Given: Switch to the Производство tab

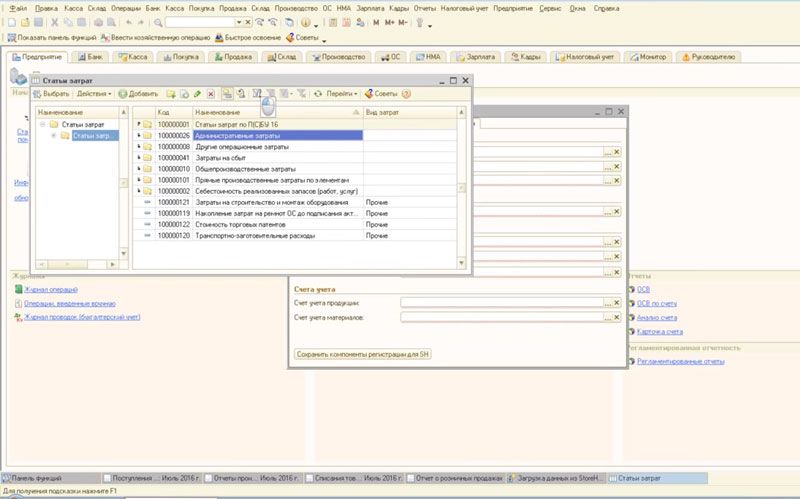Looking at the screenshot, I should (341, 57).
